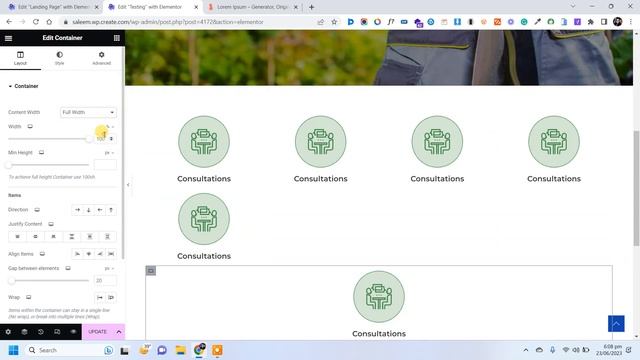Open the Elementor hamburger menu
Image resolution: width=640 pixels, height=360 pixels.
[x=8, y=38]
